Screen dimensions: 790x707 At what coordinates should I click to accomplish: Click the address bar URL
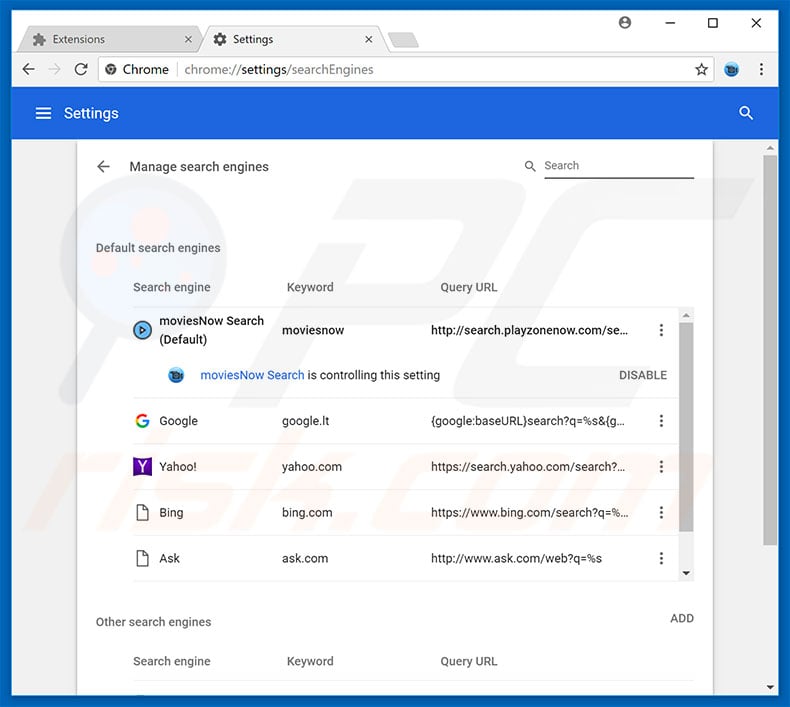(279, 70)
